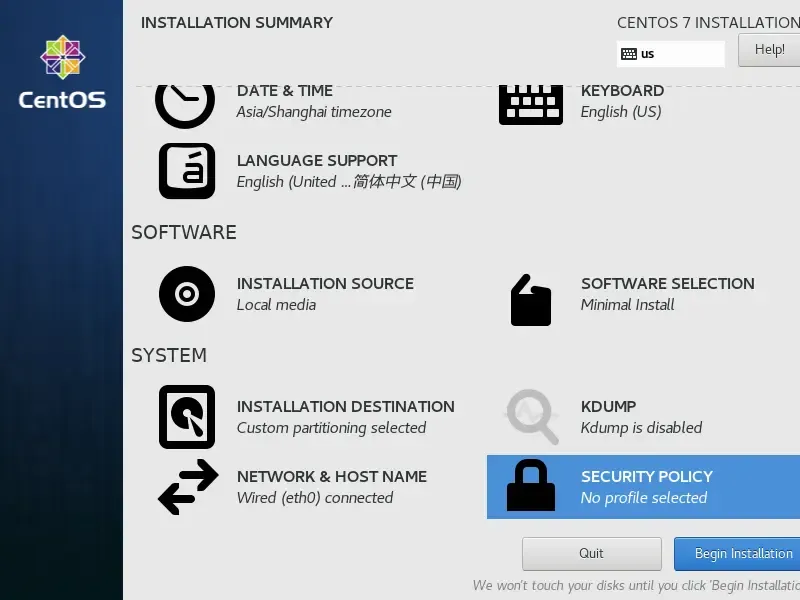
Task: Click the Network & Host Name arrows icon
Action: 188,487
